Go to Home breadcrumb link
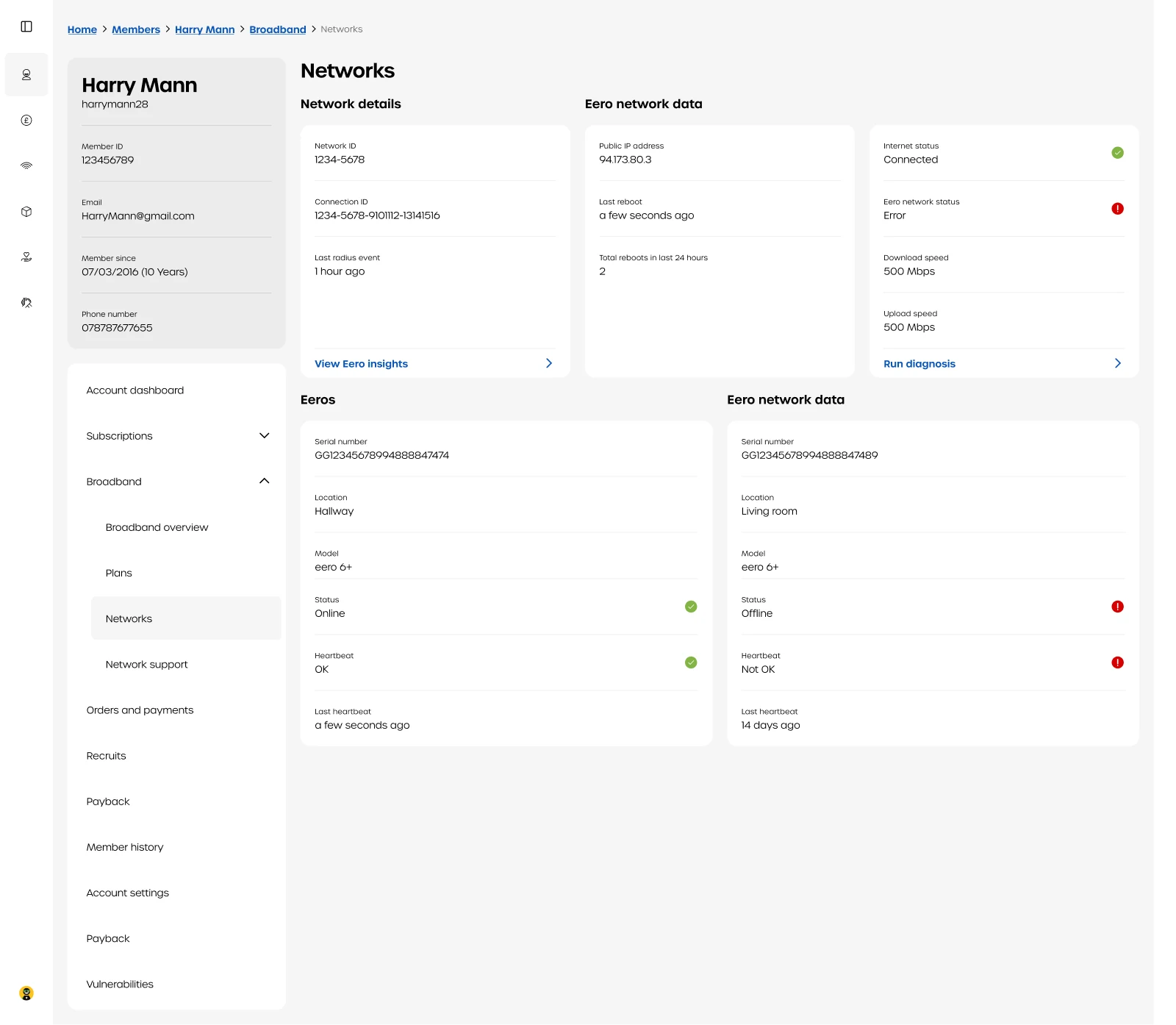This screenshot has width=1176, height=1025. click(x=82, y=29)
